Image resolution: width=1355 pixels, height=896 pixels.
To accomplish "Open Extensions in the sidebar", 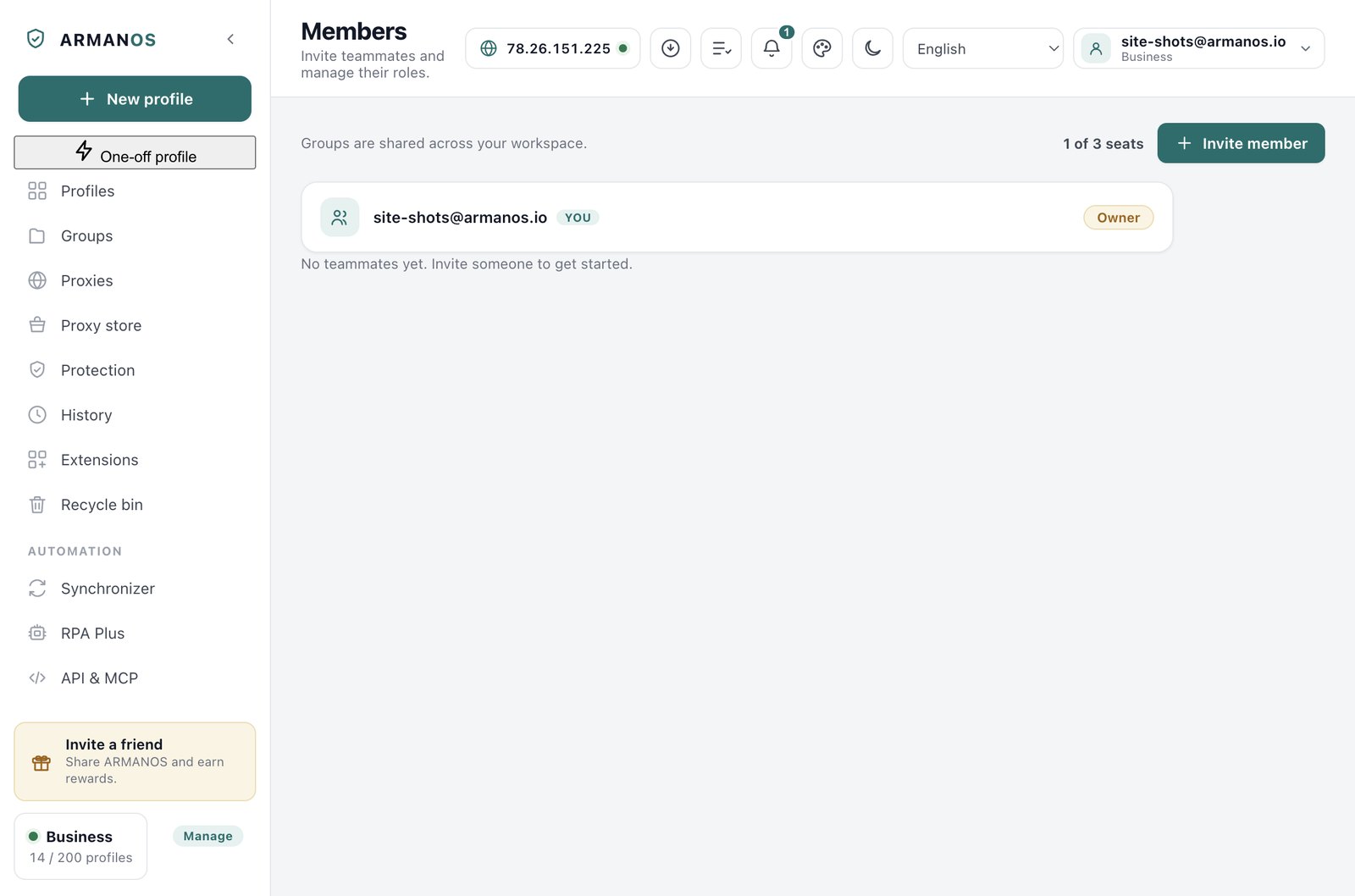I will click(x=135, y=461).
